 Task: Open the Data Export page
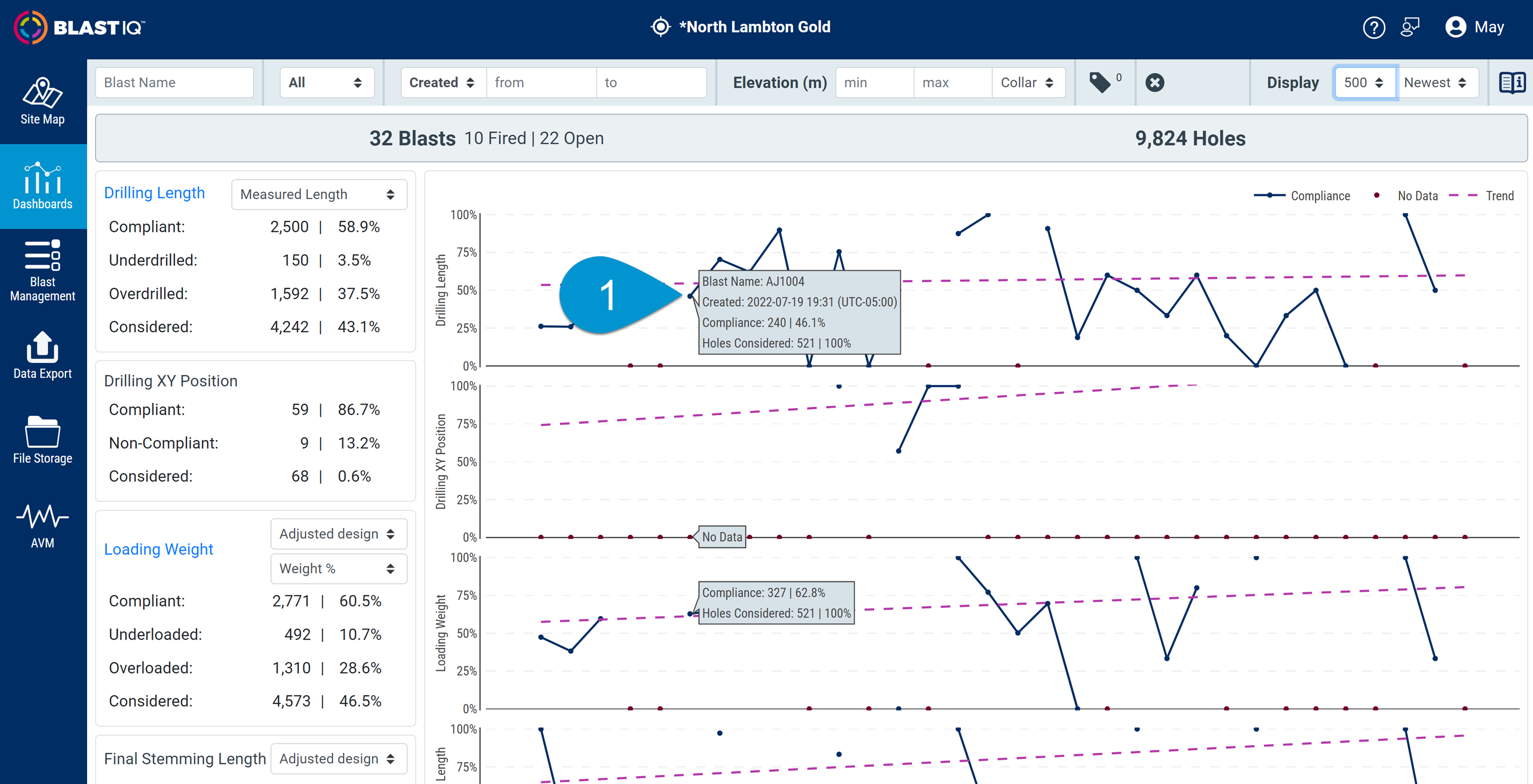(43, 356)
